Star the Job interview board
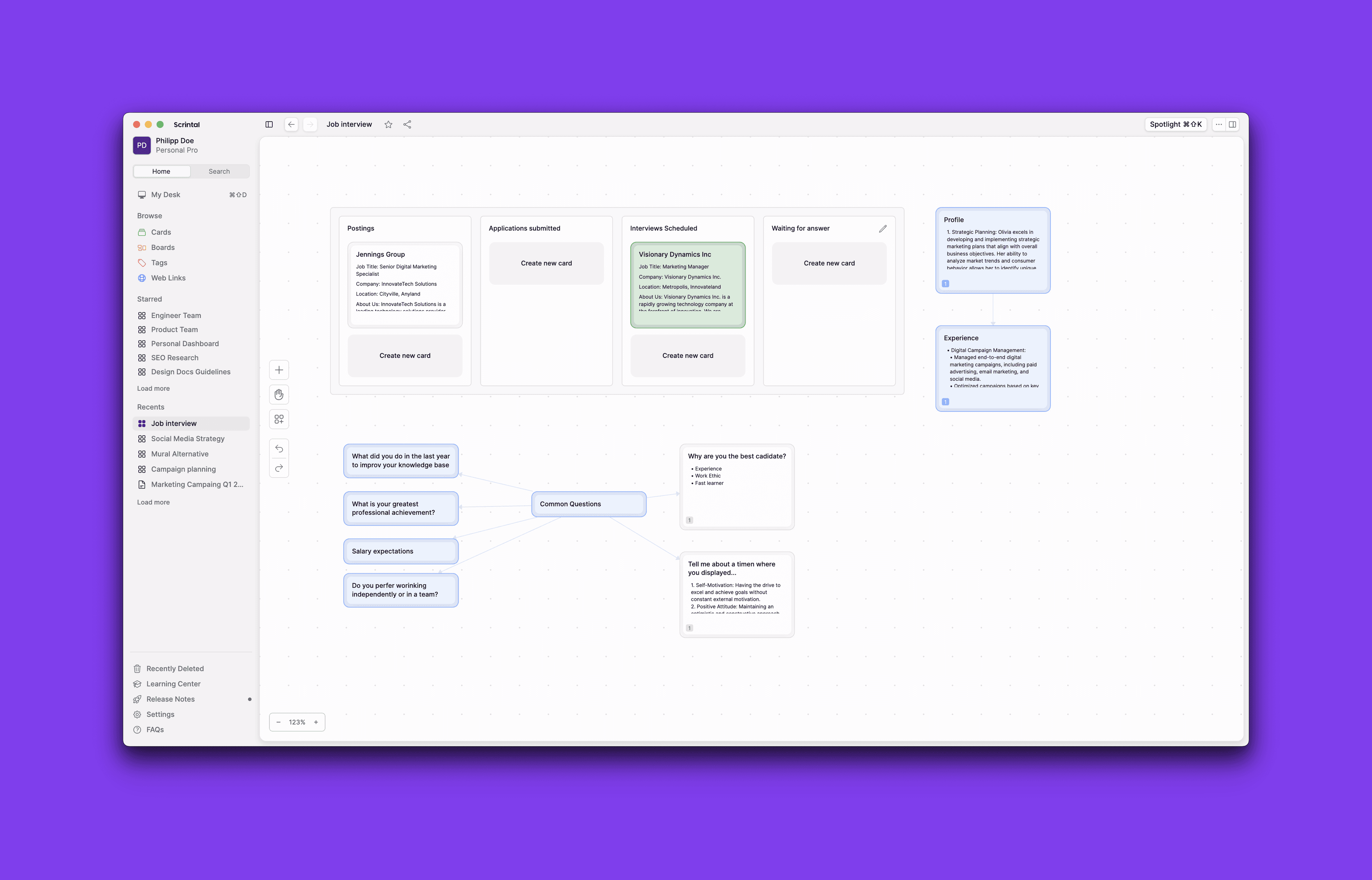1372x880 pixels. coord(389,125)
